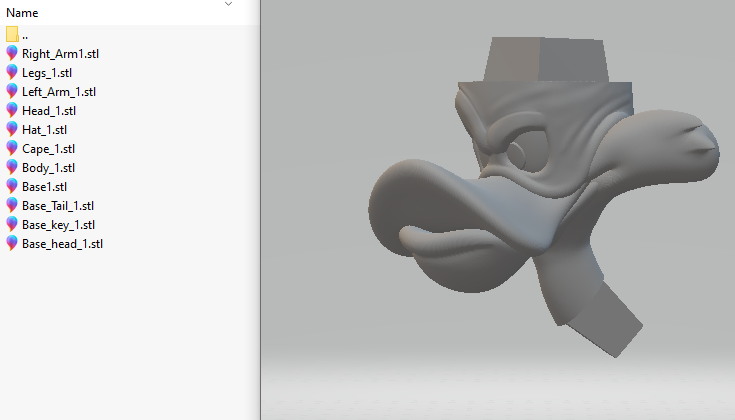This screenshot has height=420, width=735.
Task: Click the Right_Arm1.stl file icon
Action: coord(12,53)
